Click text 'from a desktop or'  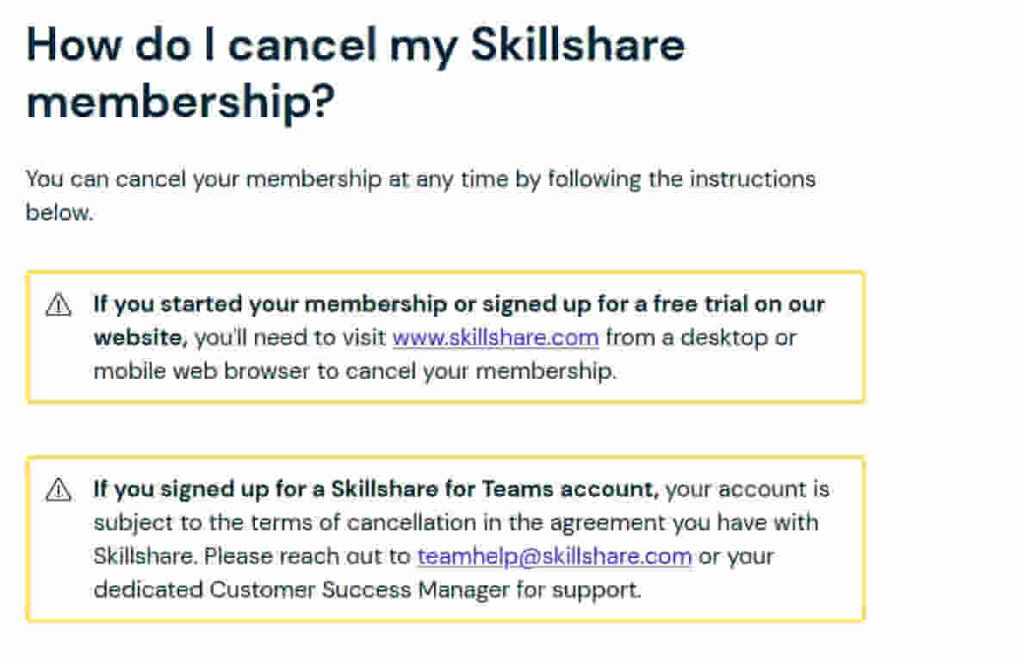click(701, 338)
